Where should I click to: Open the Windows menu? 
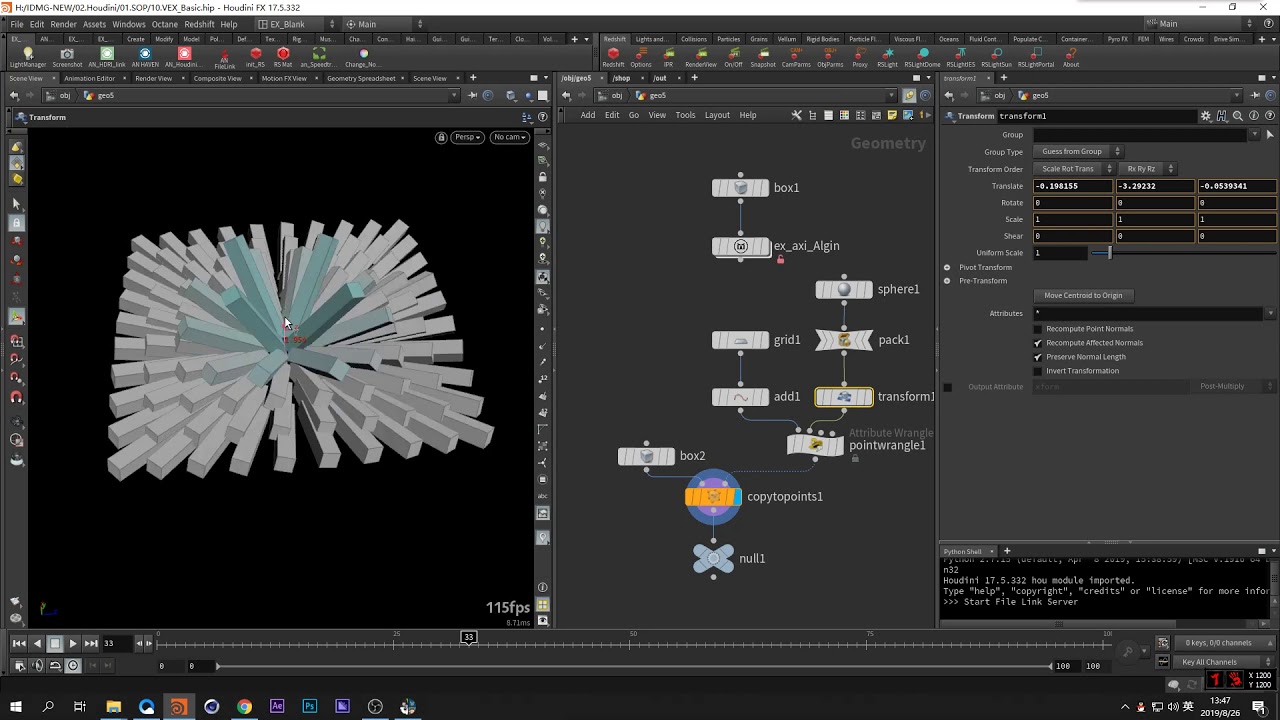click(x=128, y=24)
